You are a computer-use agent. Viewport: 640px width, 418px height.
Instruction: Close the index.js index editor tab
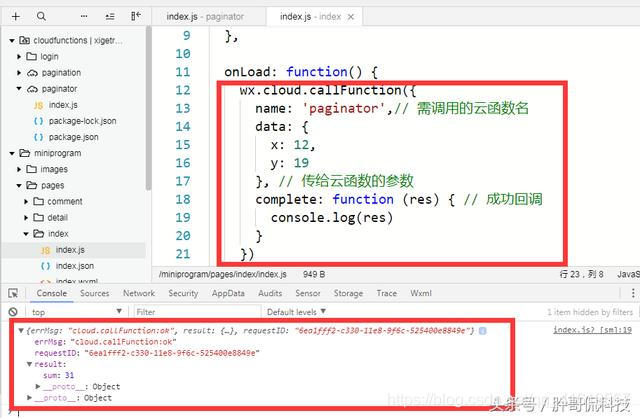click(351, 17)
